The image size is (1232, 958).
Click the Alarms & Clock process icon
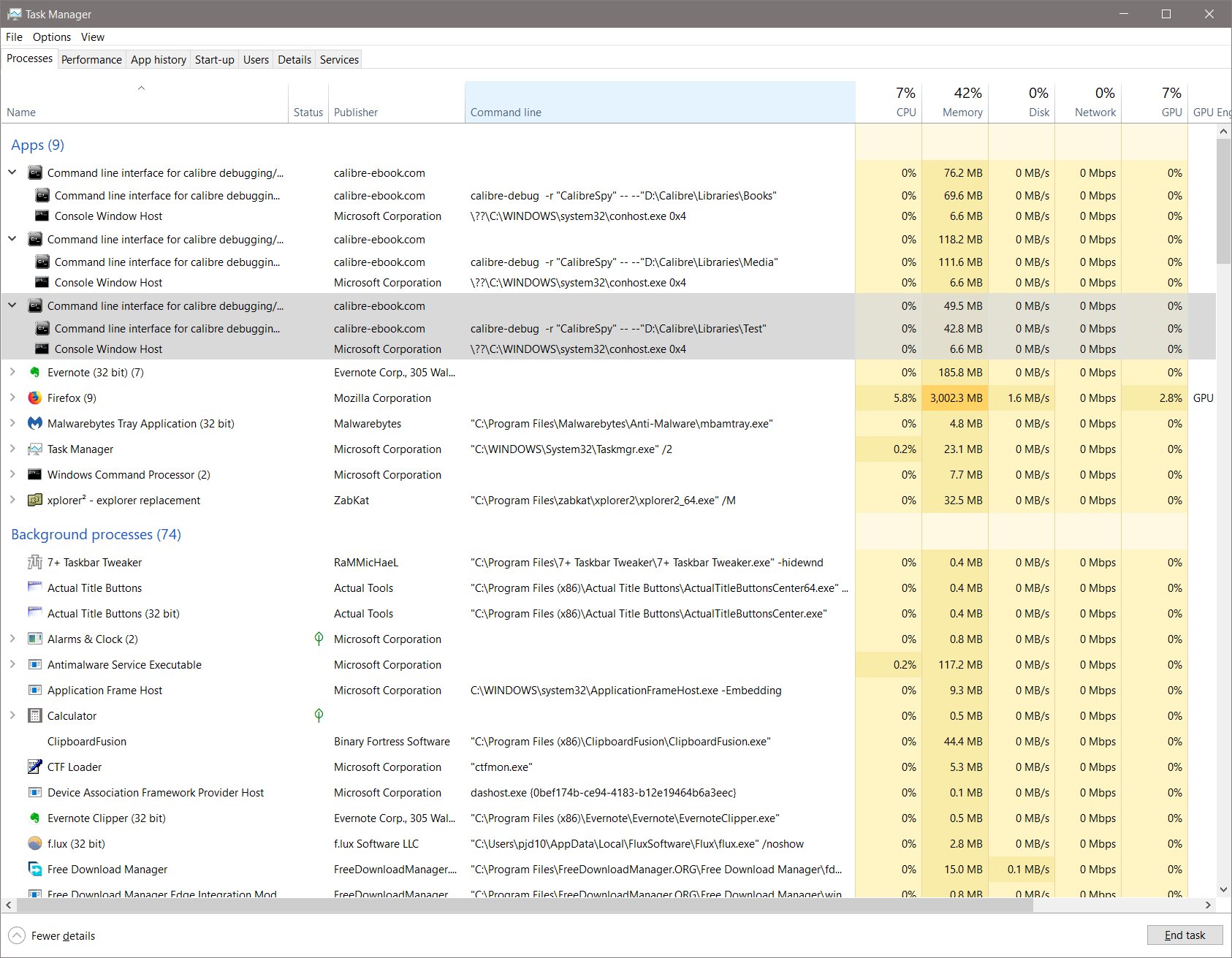34,639
